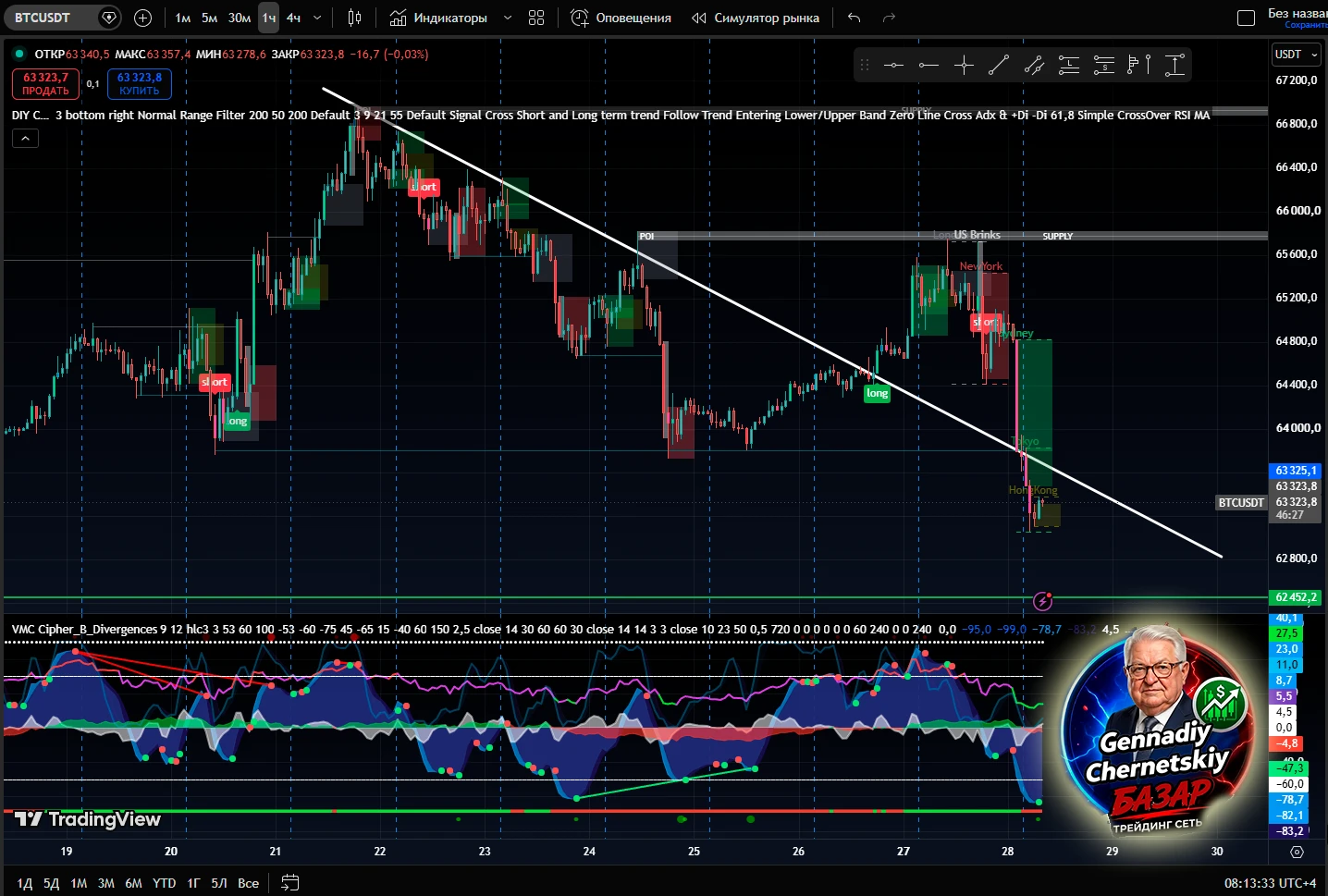Open the go-to-date calendar icon
This screenshot has height=896, width=1328.
click(x=289, y=883)
